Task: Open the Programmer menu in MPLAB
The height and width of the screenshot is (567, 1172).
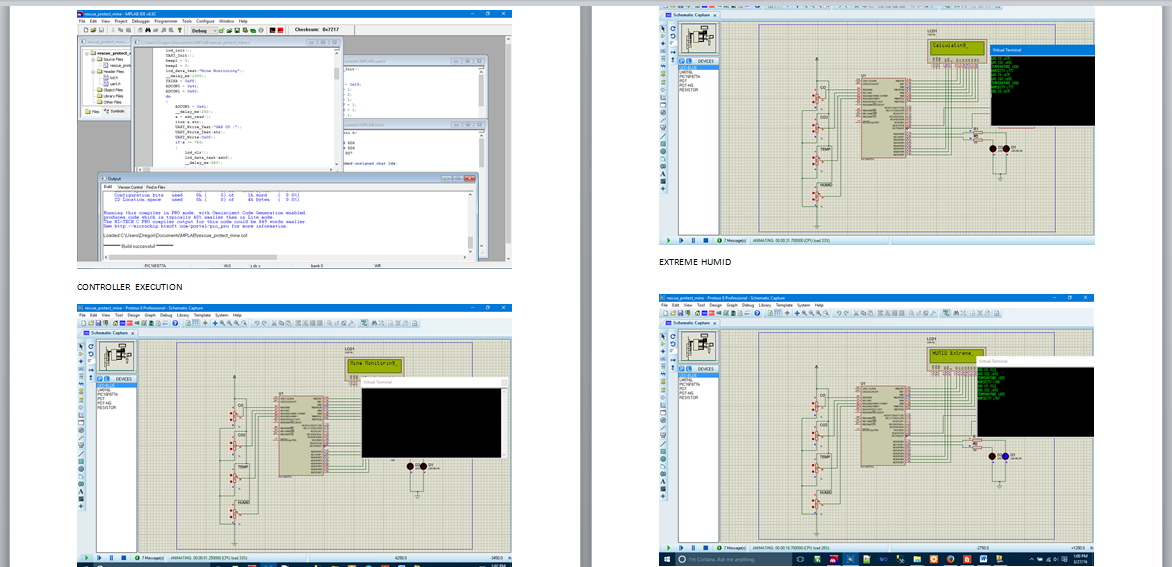Action: [x=167, y=20]
